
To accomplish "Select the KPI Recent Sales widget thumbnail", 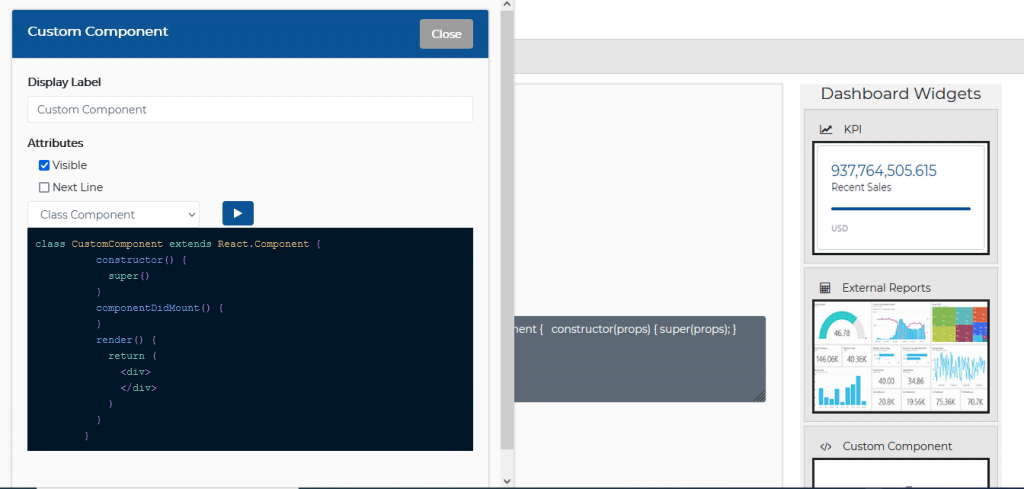I will coord(900,197).
